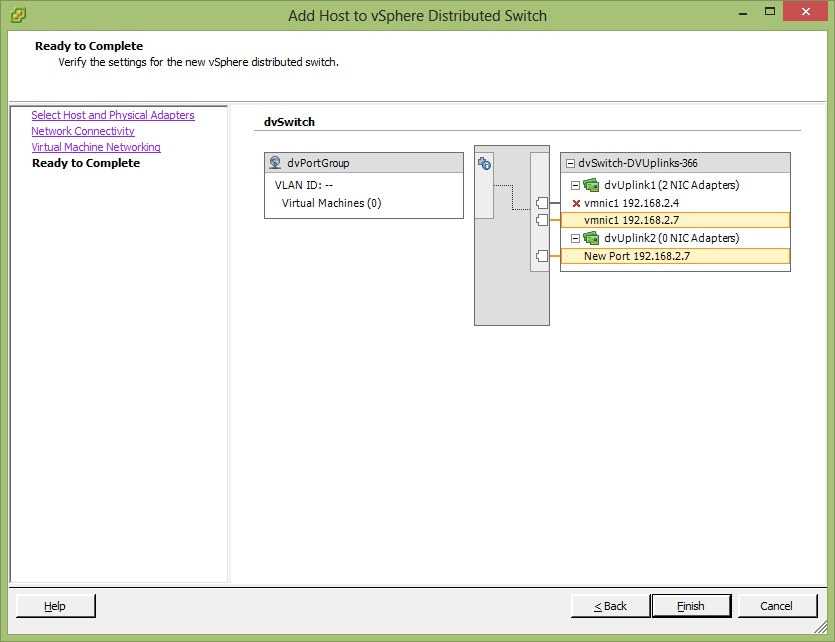
Task: Click the dvUplink2 green adapter icon
Action: (591, 238)
